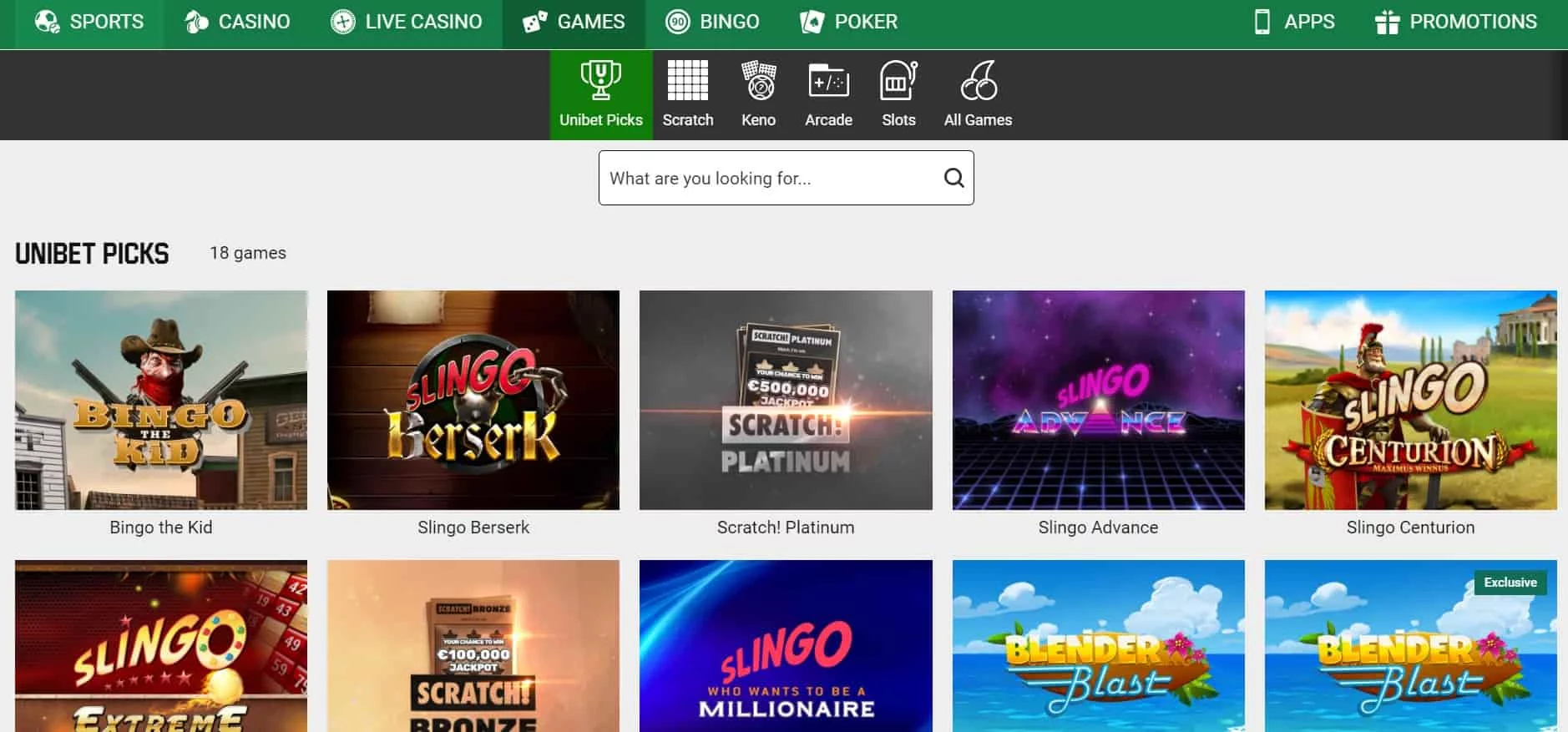Click the Keno balls icon
Viewport: 1568px width, 732px height.
click(759, 80)
